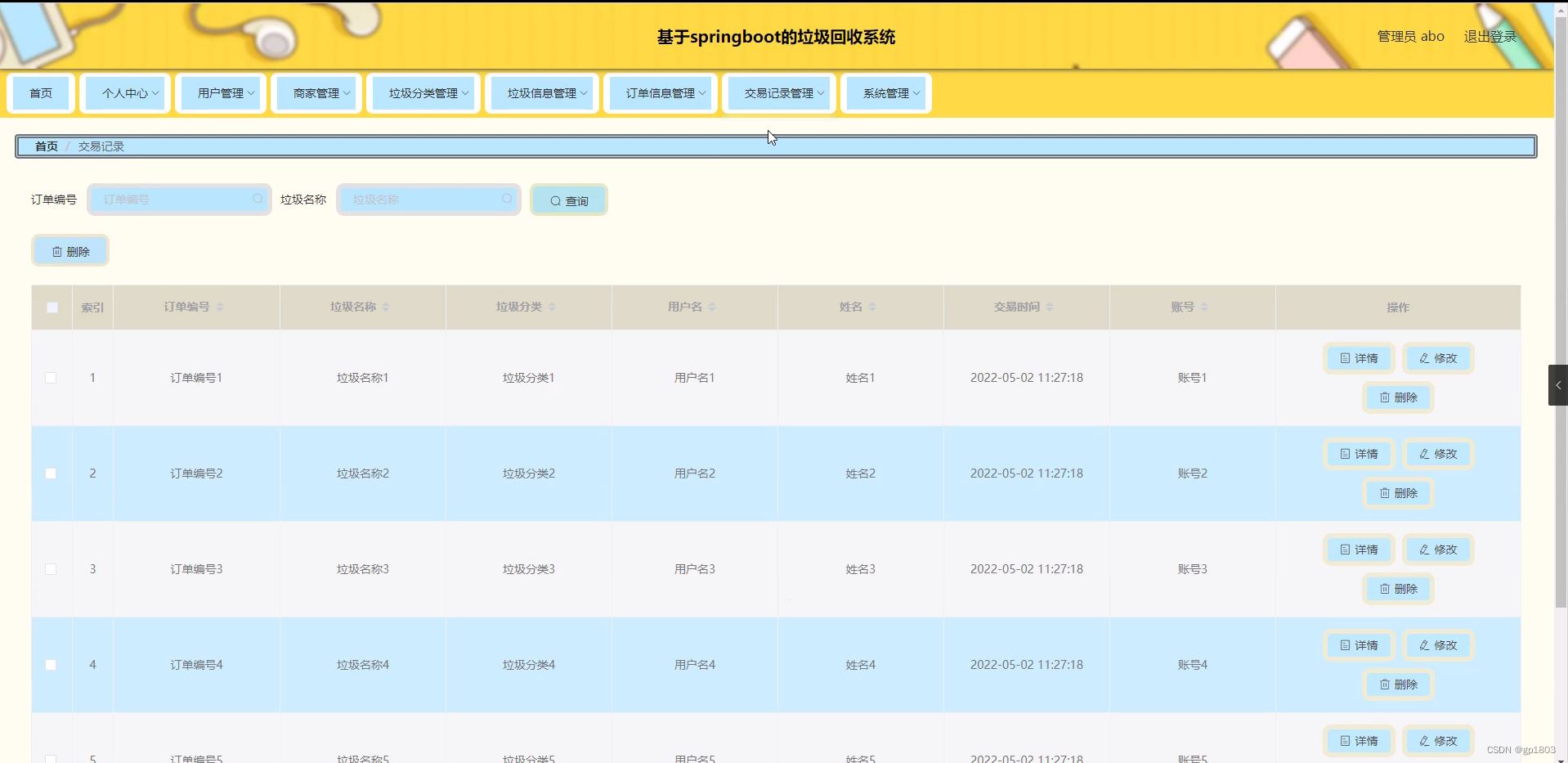The width and height of the screenshot is (1568, 763).
Task: Select the detail icon on 订单编号1 row's 详情 button
Action: 1343,357
